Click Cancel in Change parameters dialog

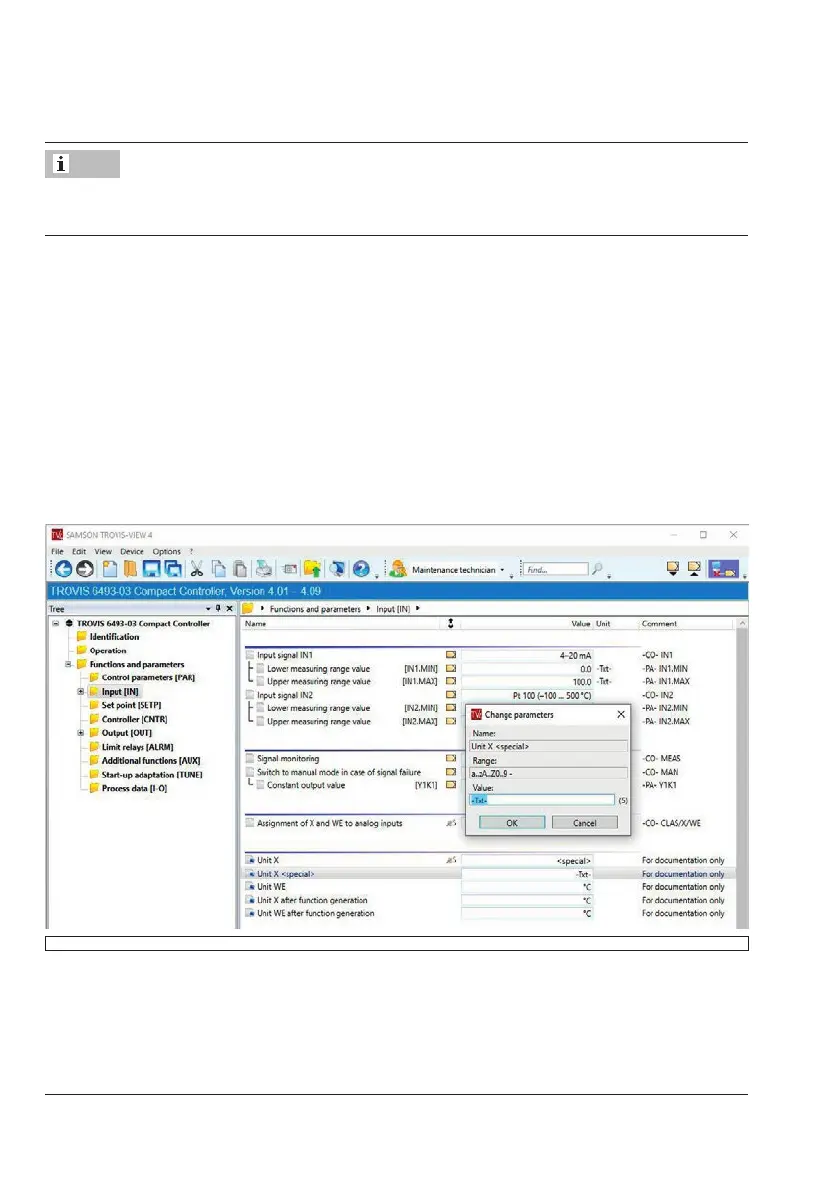[x=585, y=823]
